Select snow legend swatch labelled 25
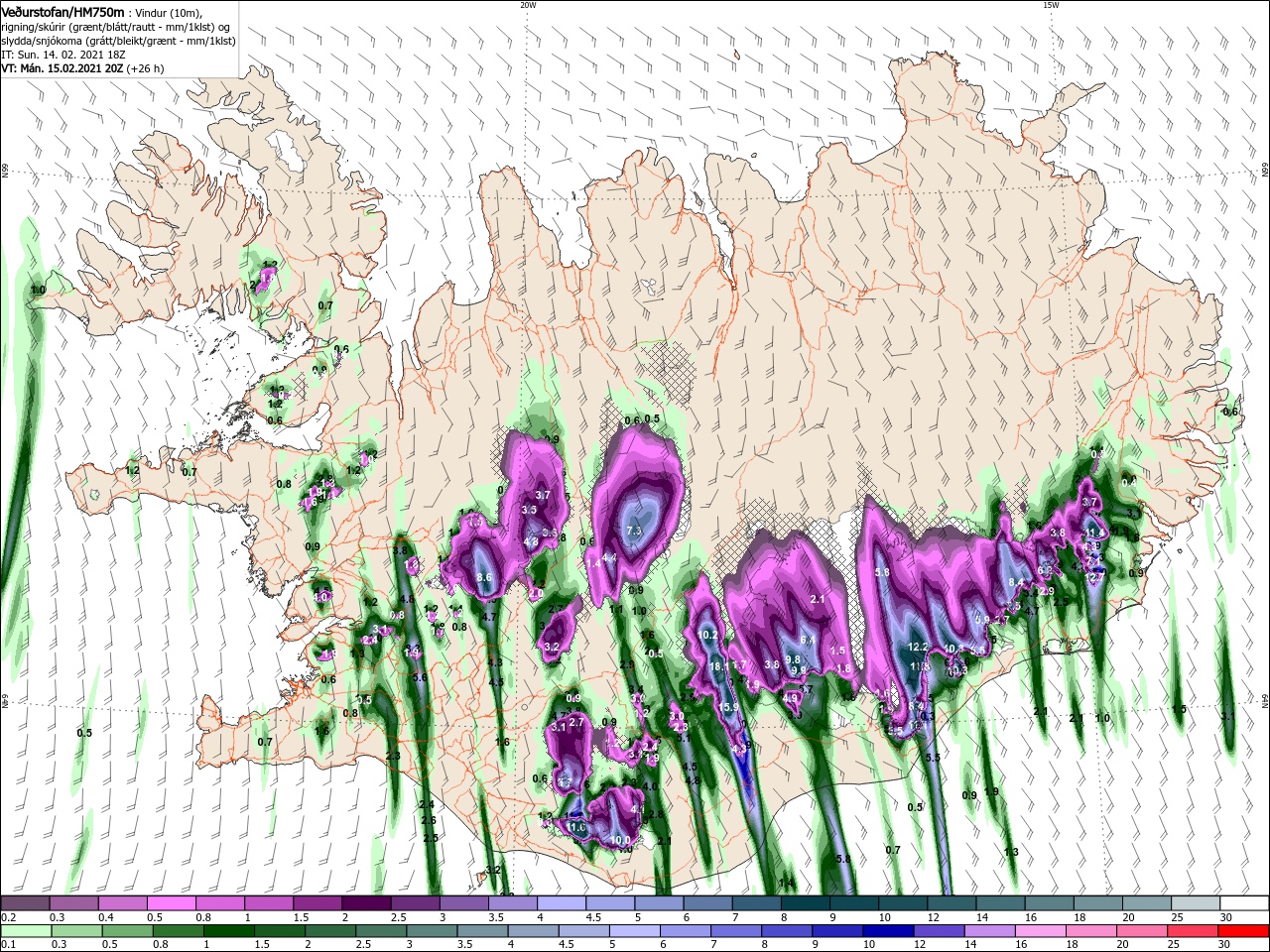Image resolution: width=1270 pixels, height=952 pixels. [x=1195, y=903]
